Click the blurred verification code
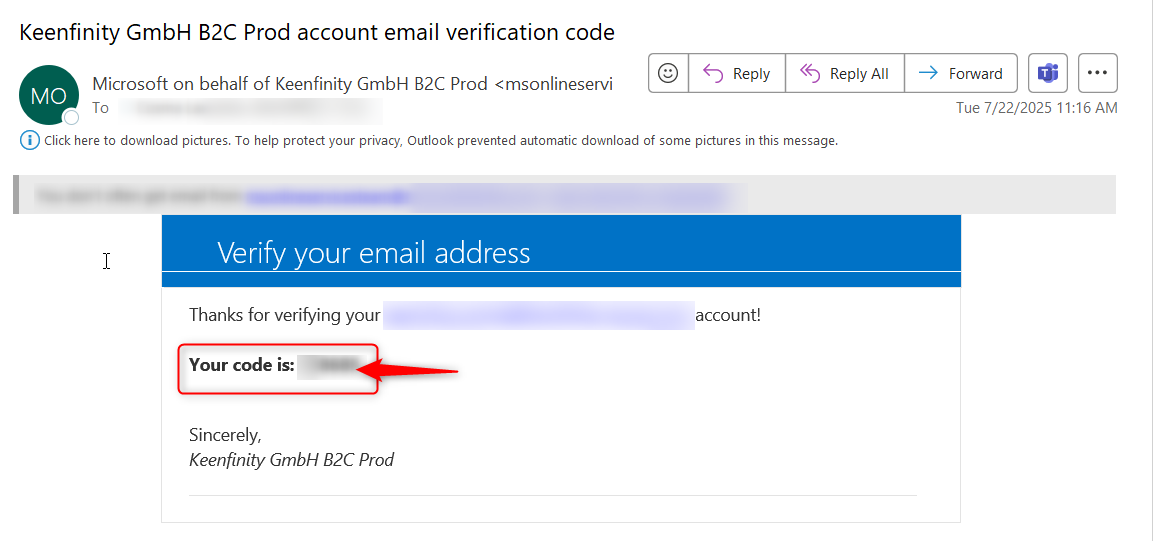This screenshot has height=541, width=1153. click(328, 366)
